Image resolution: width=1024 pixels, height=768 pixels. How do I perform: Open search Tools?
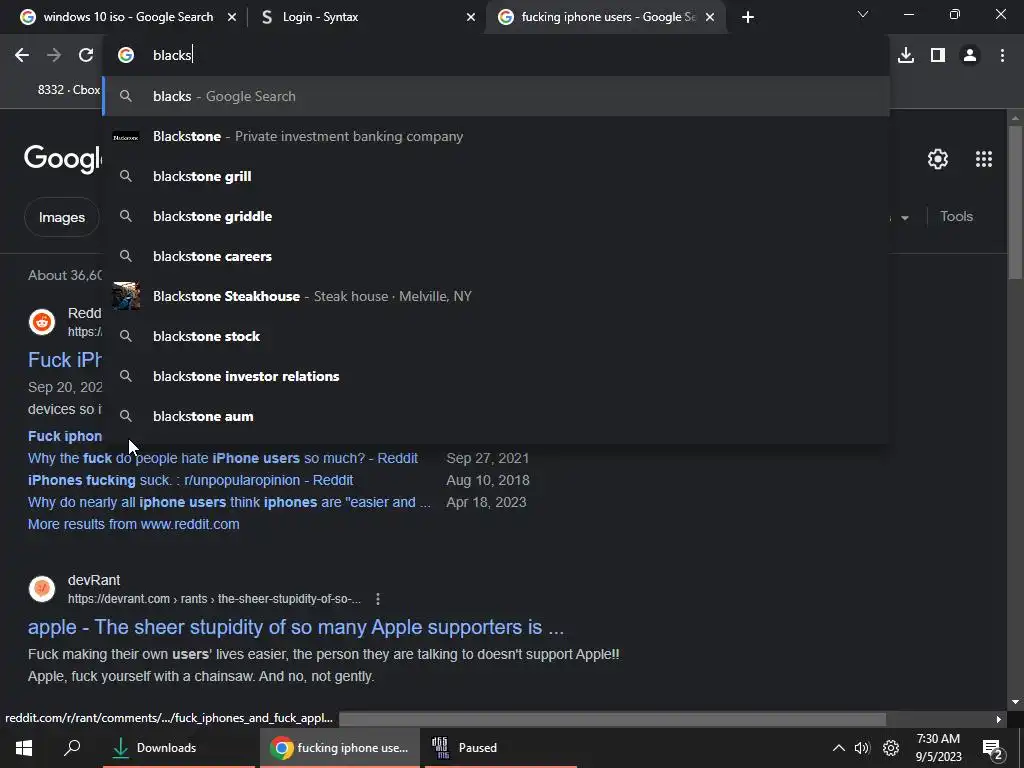(x=956, y=217)
